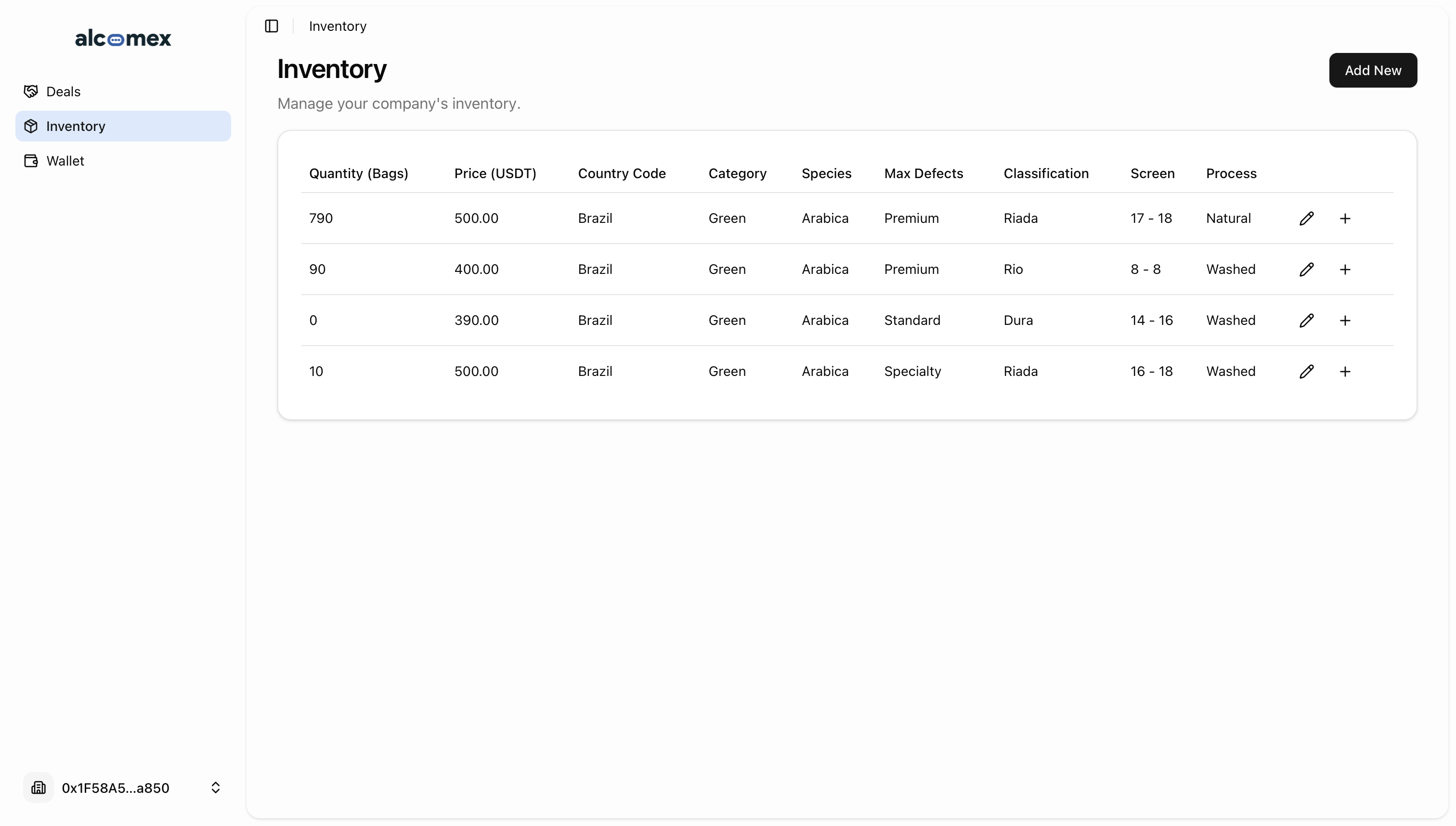Click the Max Defects column header
Screen dimensions: 1456x826
coord(923,174)
